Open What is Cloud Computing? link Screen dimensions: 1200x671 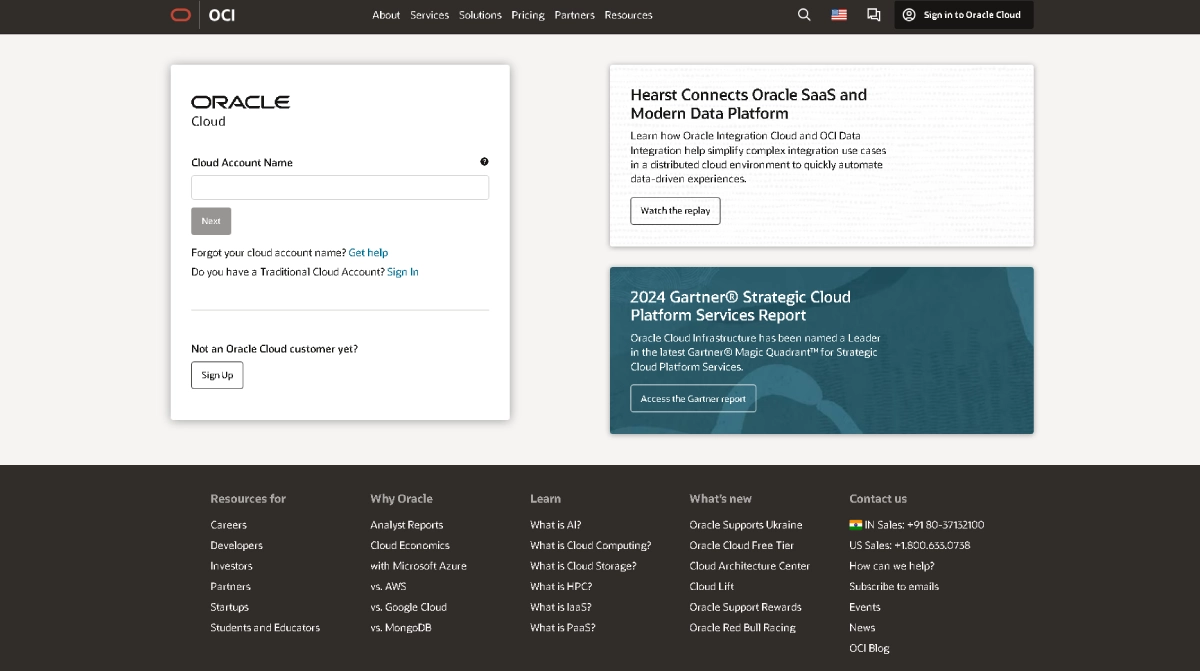coord(590,545)
